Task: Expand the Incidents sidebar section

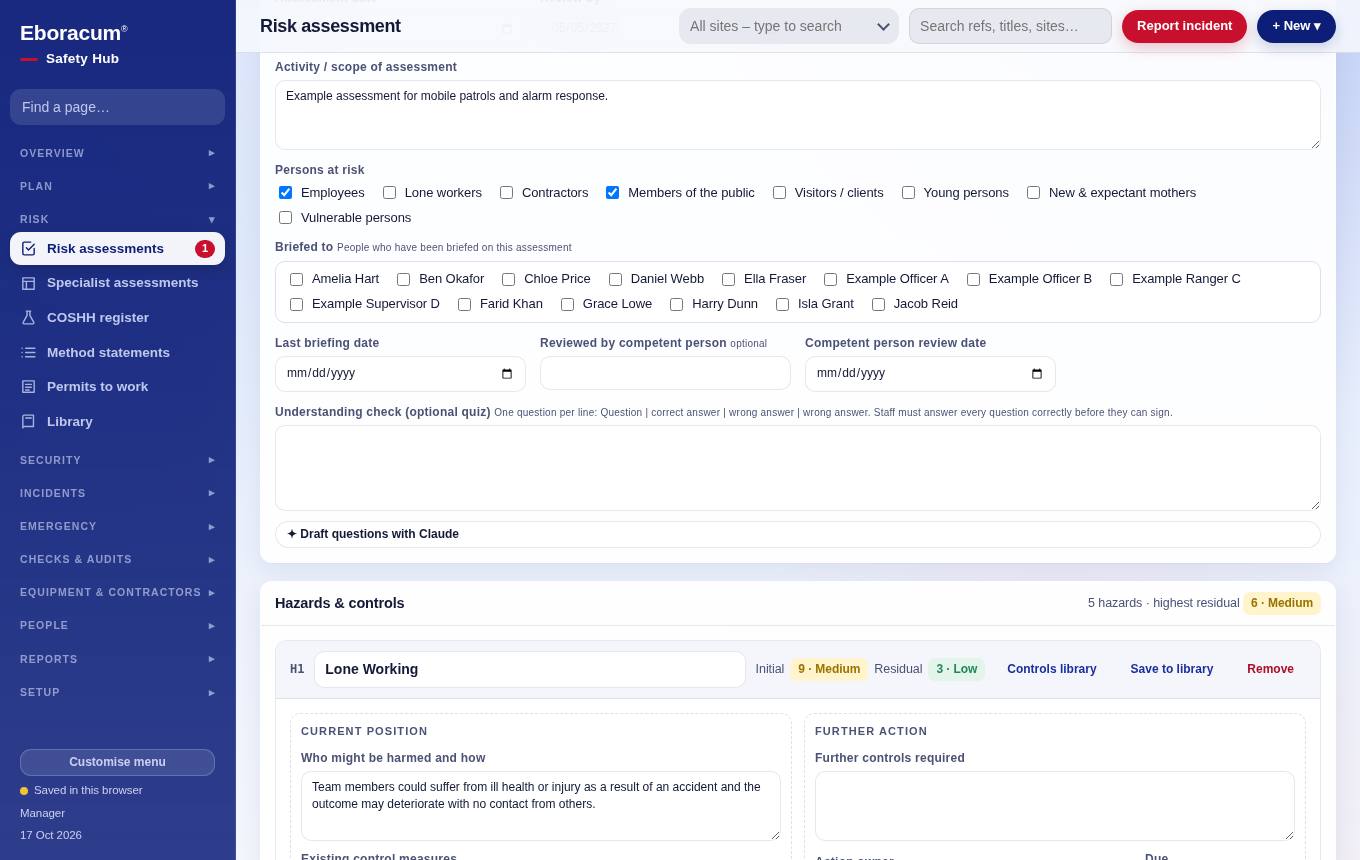Action: click(x=118, y=493)
